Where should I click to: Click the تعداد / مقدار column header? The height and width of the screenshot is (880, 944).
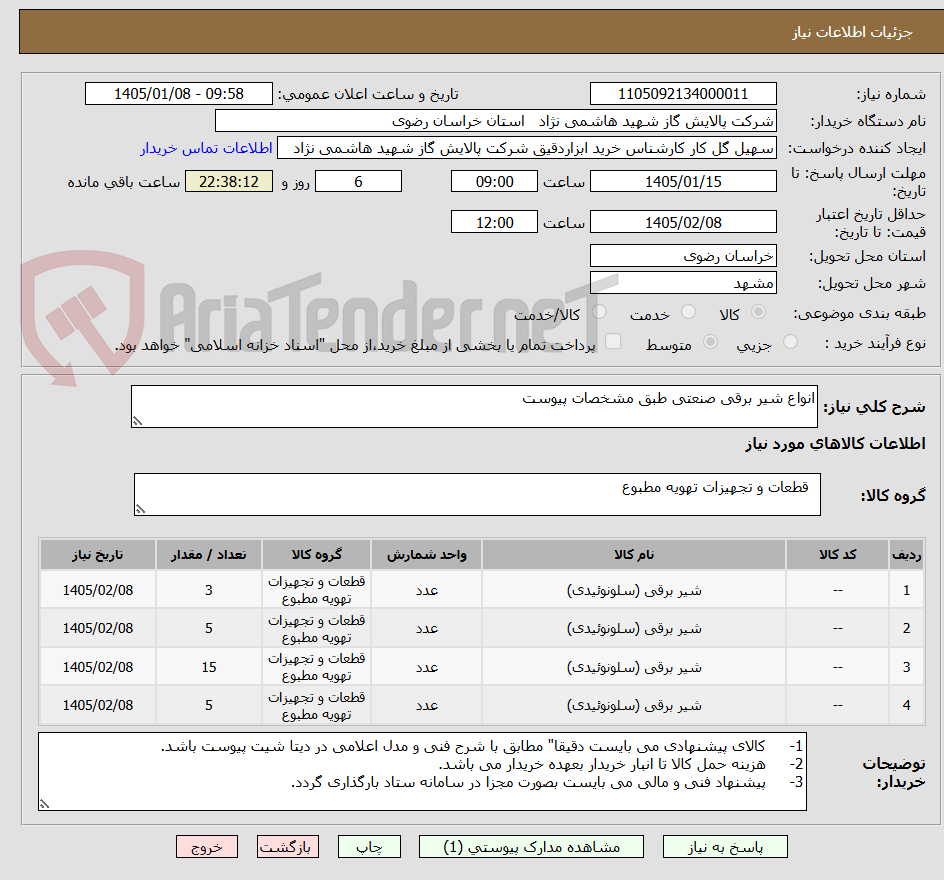[x=209, y=554]
